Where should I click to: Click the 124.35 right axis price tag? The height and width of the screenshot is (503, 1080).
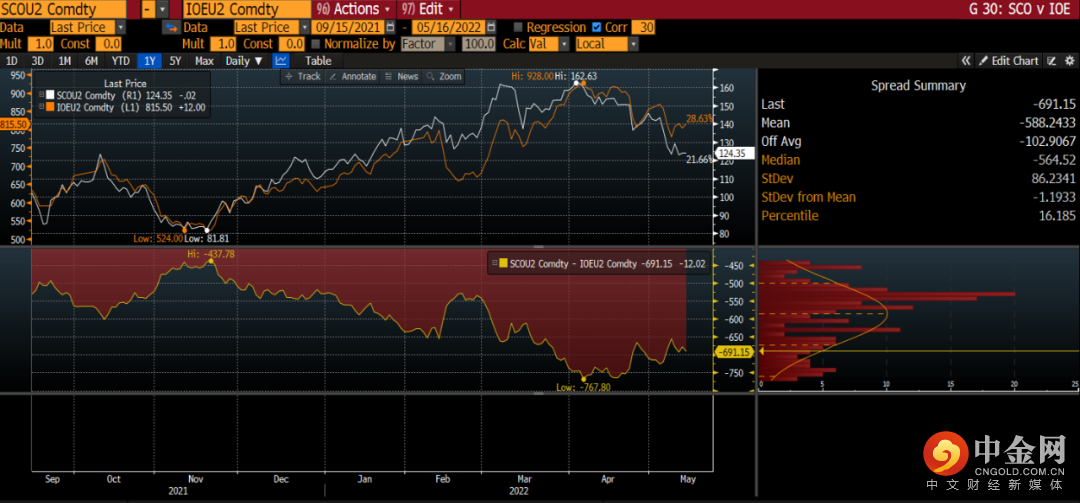737,153
